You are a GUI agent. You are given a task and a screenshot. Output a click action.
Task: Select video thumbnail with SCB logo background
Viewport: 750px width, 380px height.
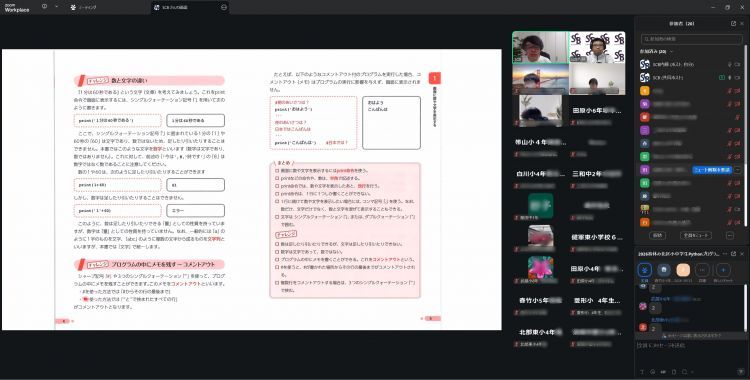(x=597, y=47)
